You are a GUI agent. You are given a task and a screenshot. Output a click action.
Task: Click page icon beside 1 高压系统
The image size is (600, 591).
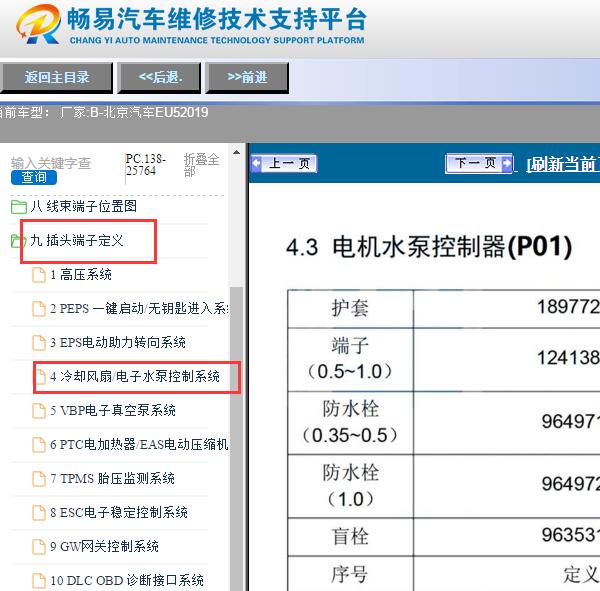tap(39, 275)
